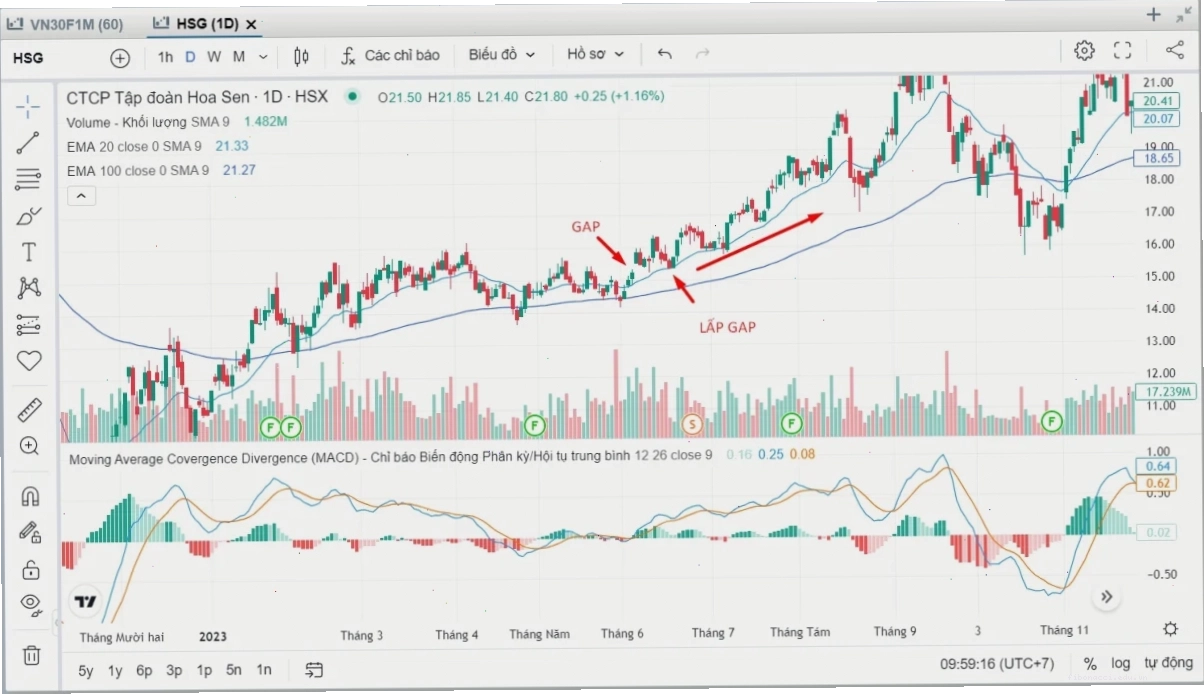Click the add symbol plus icon beside HSG

120,58
